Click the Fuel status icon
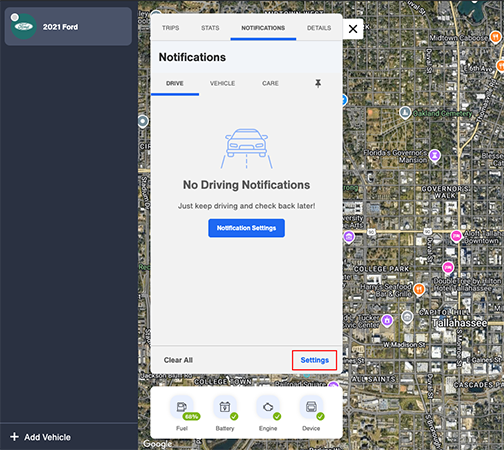The width and height of the screenshot is (504, 450). click(x=182, y=407)
